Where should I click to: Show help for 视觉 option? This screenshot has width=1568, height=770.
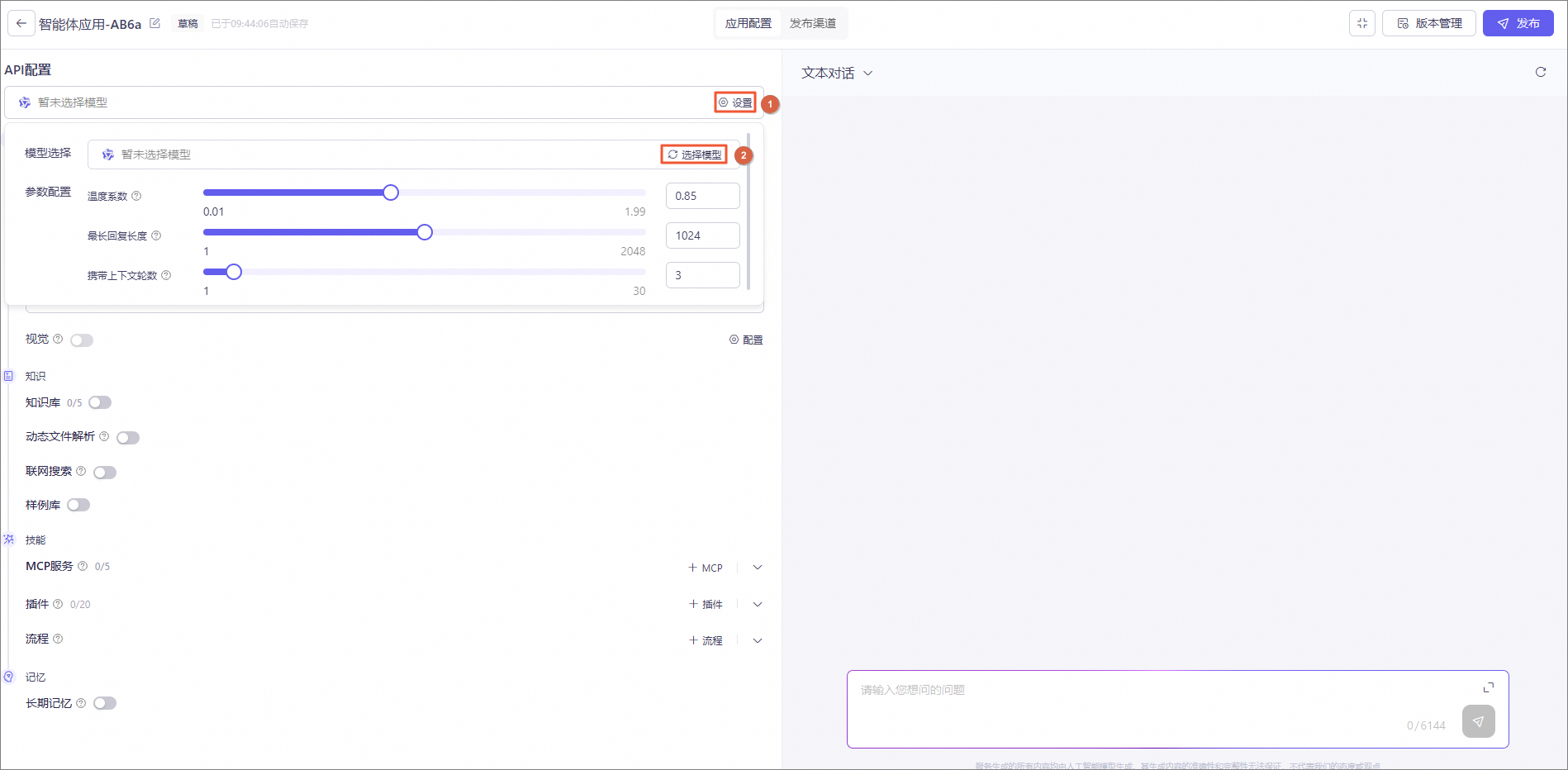58,339
